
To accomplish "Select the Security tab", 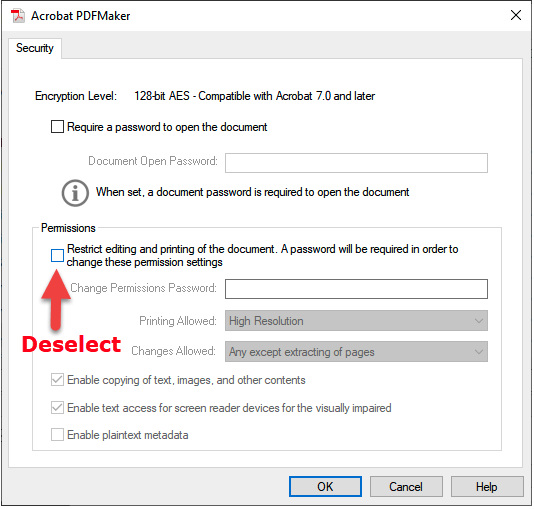I will [x=35, y=48].
